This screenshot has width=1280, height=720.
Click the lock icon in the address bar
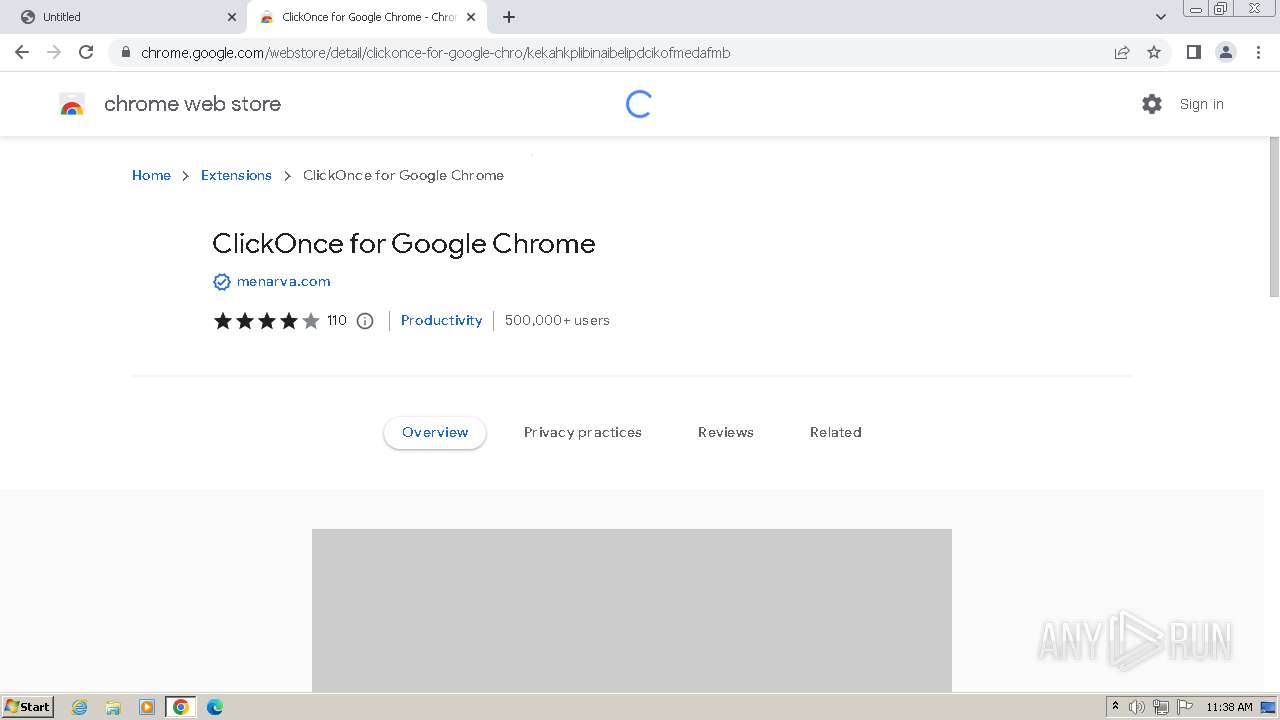click(x=125, y=53)
